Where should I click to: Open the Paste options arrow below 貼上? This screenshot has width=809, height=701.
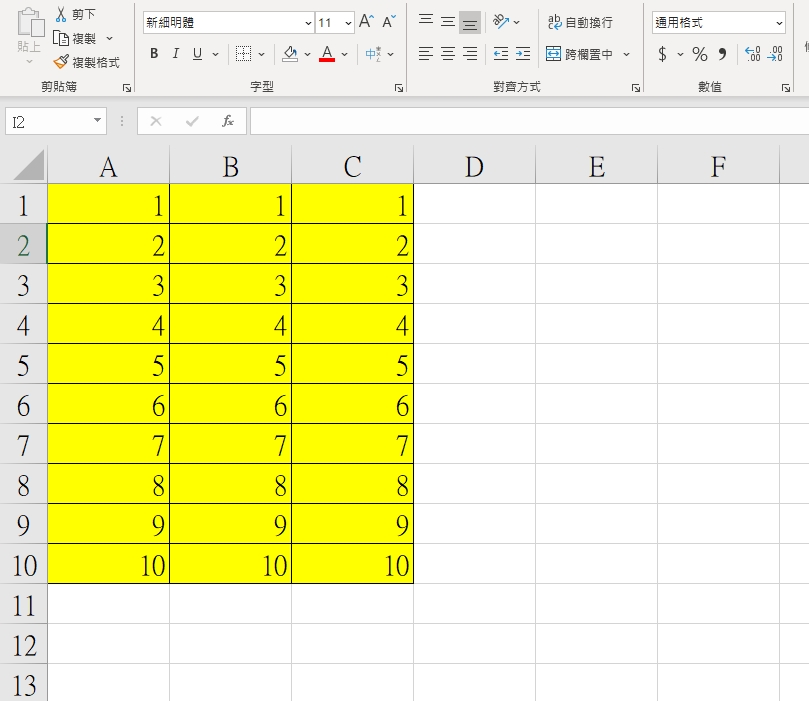pyautogui.click(x=29, y=61)
